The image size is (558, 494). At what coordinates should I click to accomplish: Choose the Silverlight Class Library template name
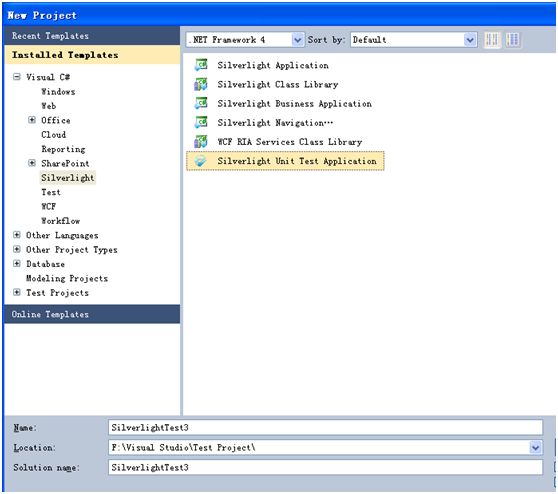278,84
